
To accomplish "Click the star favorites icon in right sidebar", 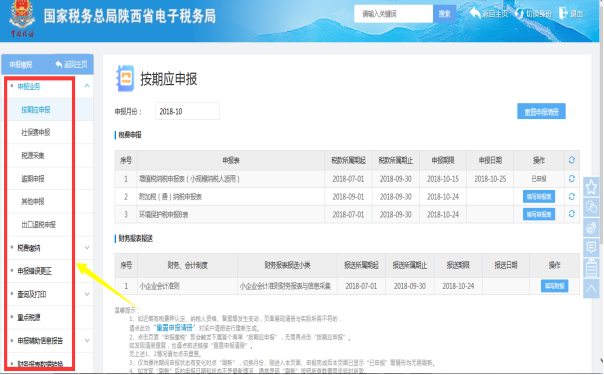I will tap(591, 188).
